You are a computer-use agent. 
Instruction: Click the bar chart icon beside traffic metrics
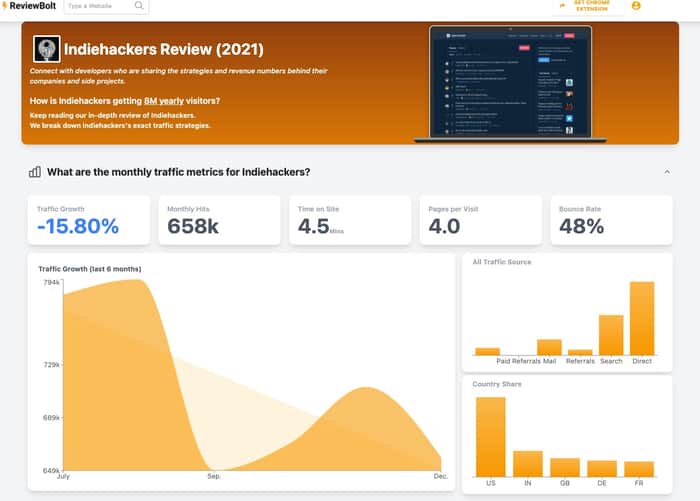click(x=35, y=172)
